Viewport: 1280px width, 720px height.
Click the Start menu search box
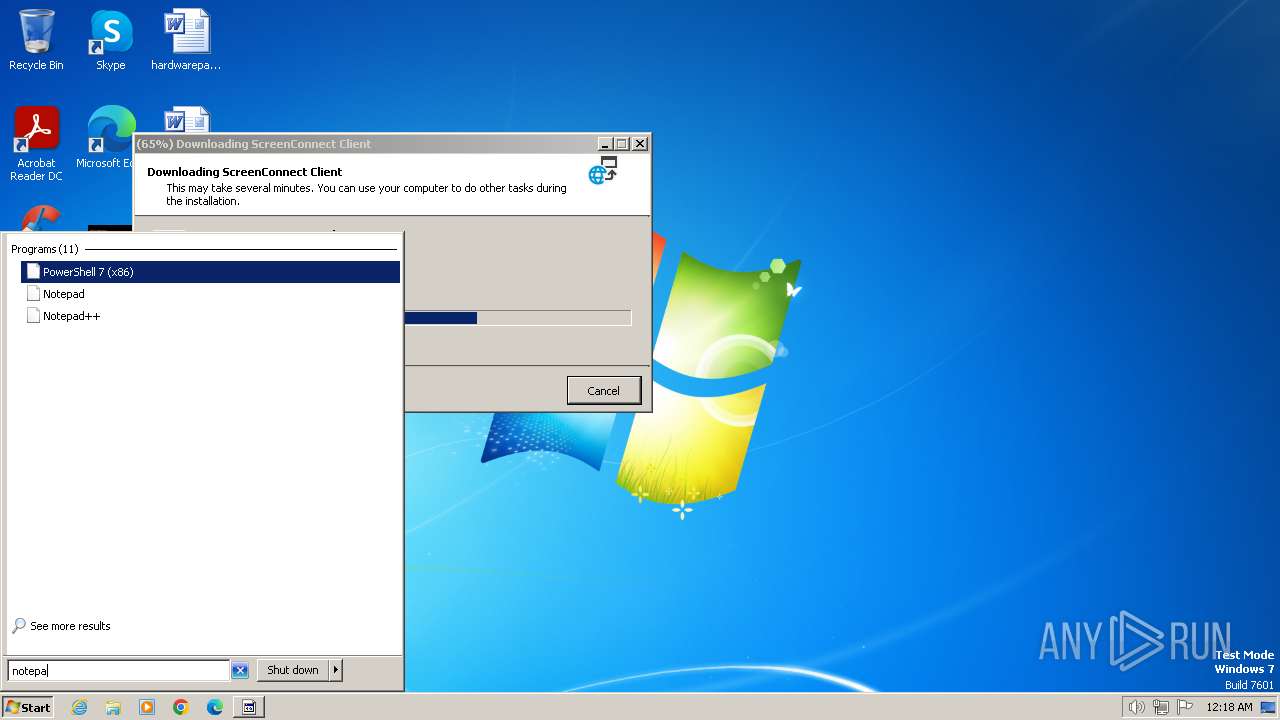pyautogui.click(x=118, y=670)
